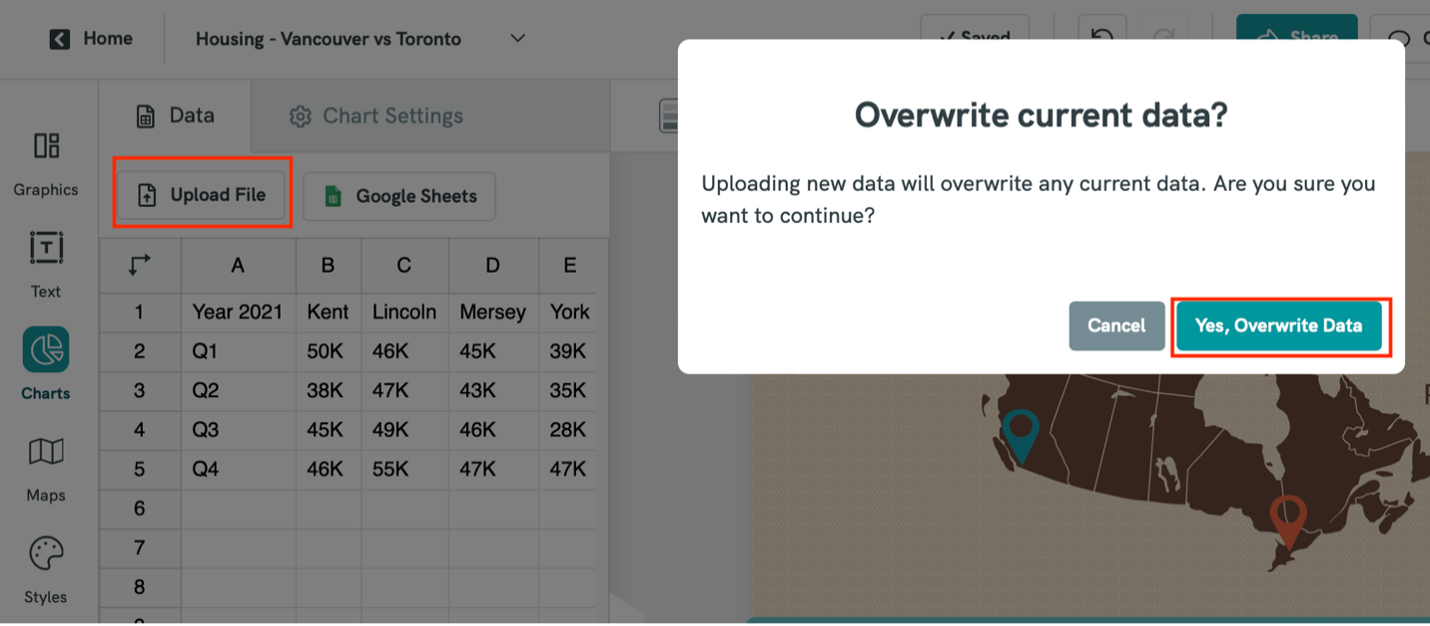Confirm with Yes, Overwrite Data
The height and width of the screenshot is (626, 1430).
[1281, 326]
